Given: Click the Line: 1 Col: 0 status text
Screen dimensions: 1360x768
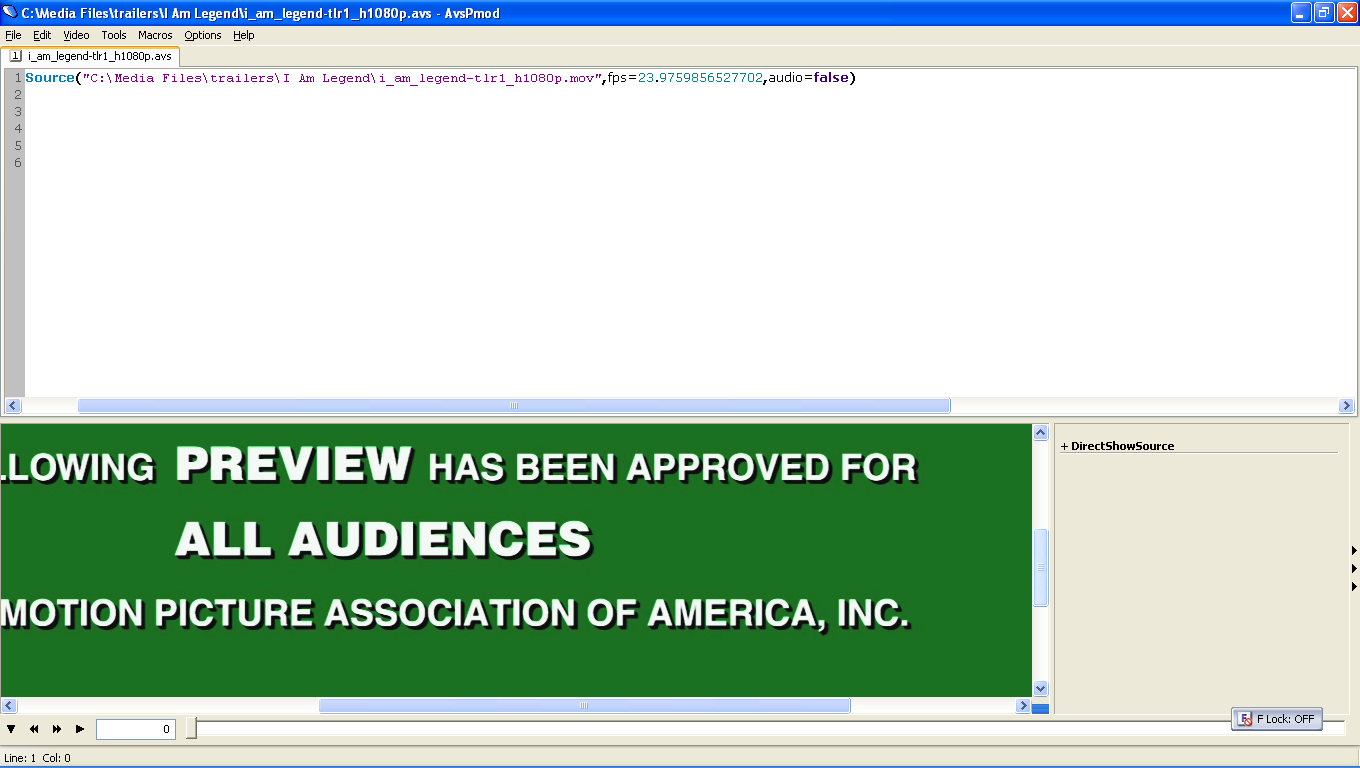Looking at the screenshot, I should [38, 758].
